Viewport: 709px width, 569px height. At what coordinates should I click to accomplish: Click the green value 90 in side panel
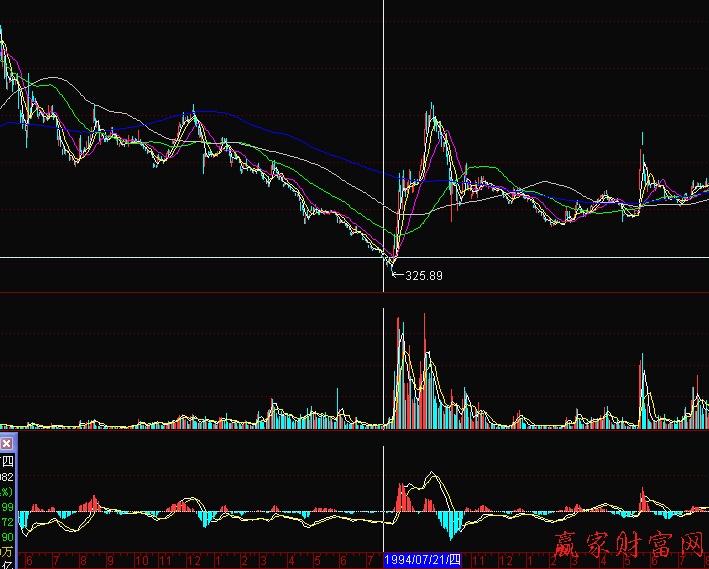tap(7, 537)
